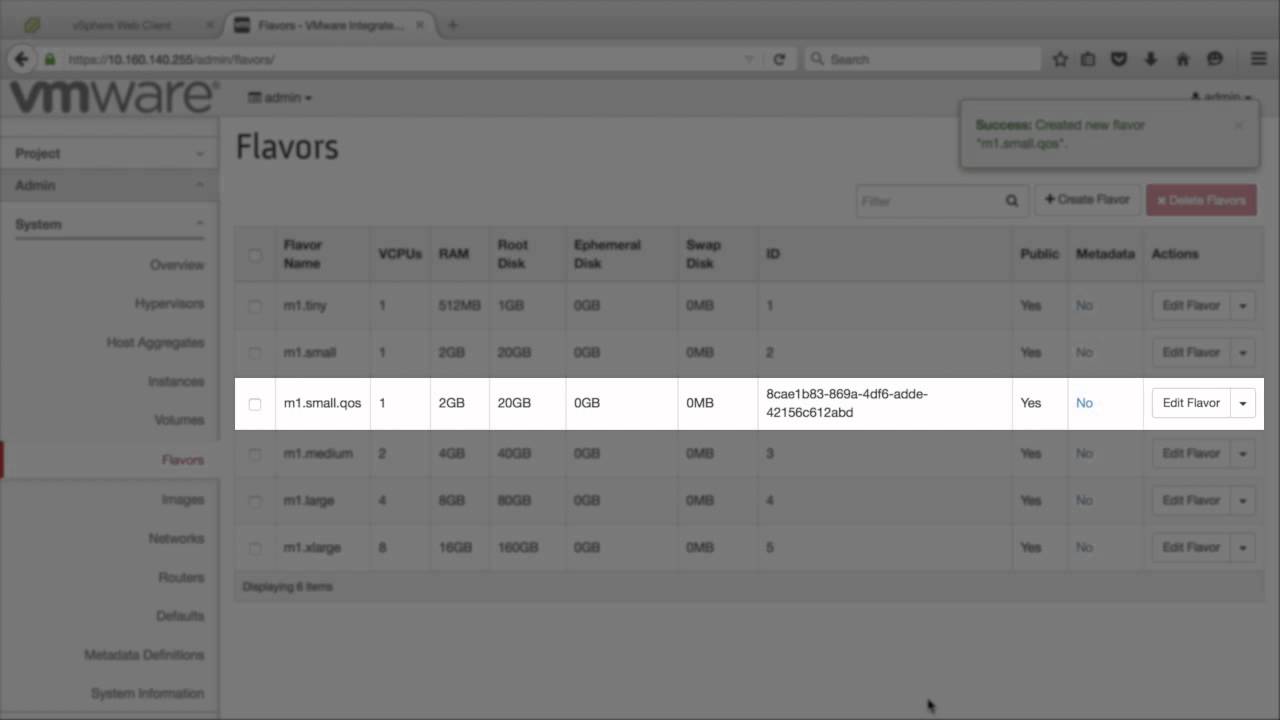Expand the Project sidebar section
The height and width of the screenshot is (720, 1280).
tap(109, 153)
